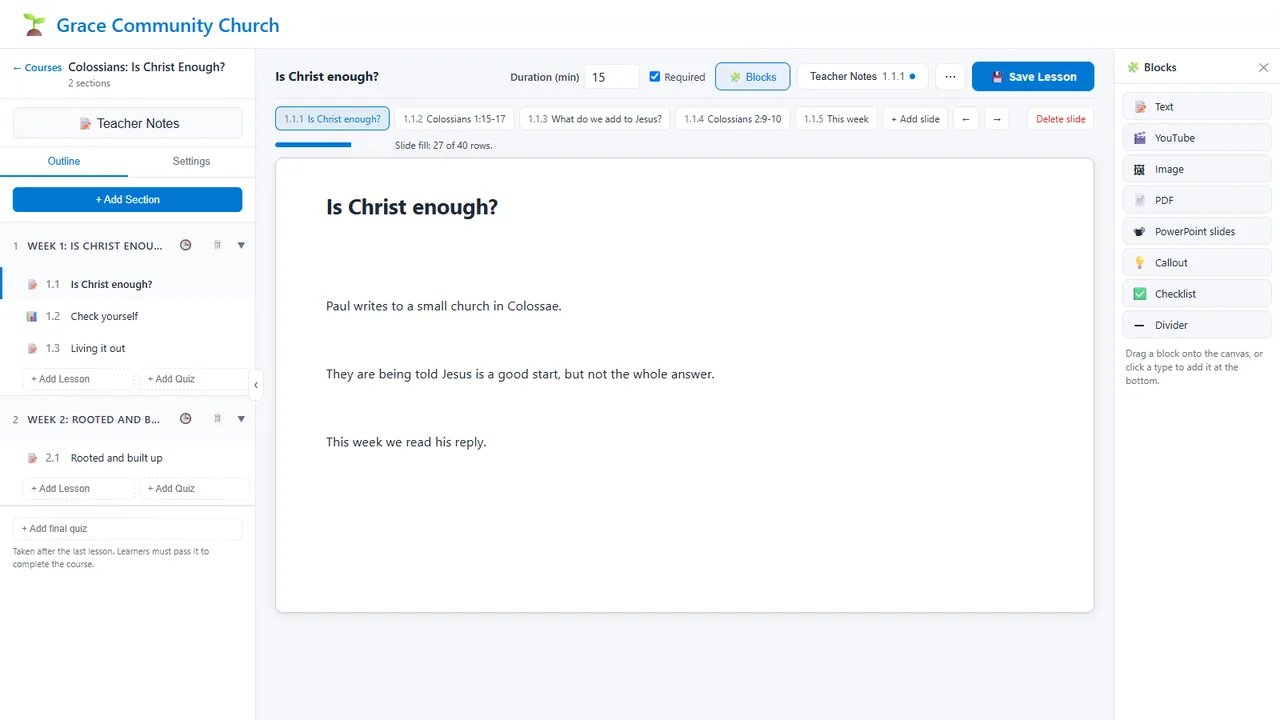Select the Outline tab
Viewport: 1280px width, 720px height.
[64, 161]
